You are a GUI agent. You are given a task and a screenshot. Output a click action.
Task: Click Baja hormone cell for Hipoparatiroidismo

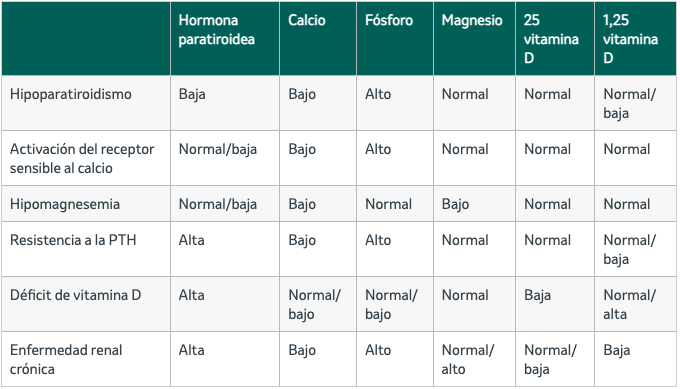coord(192,94)
